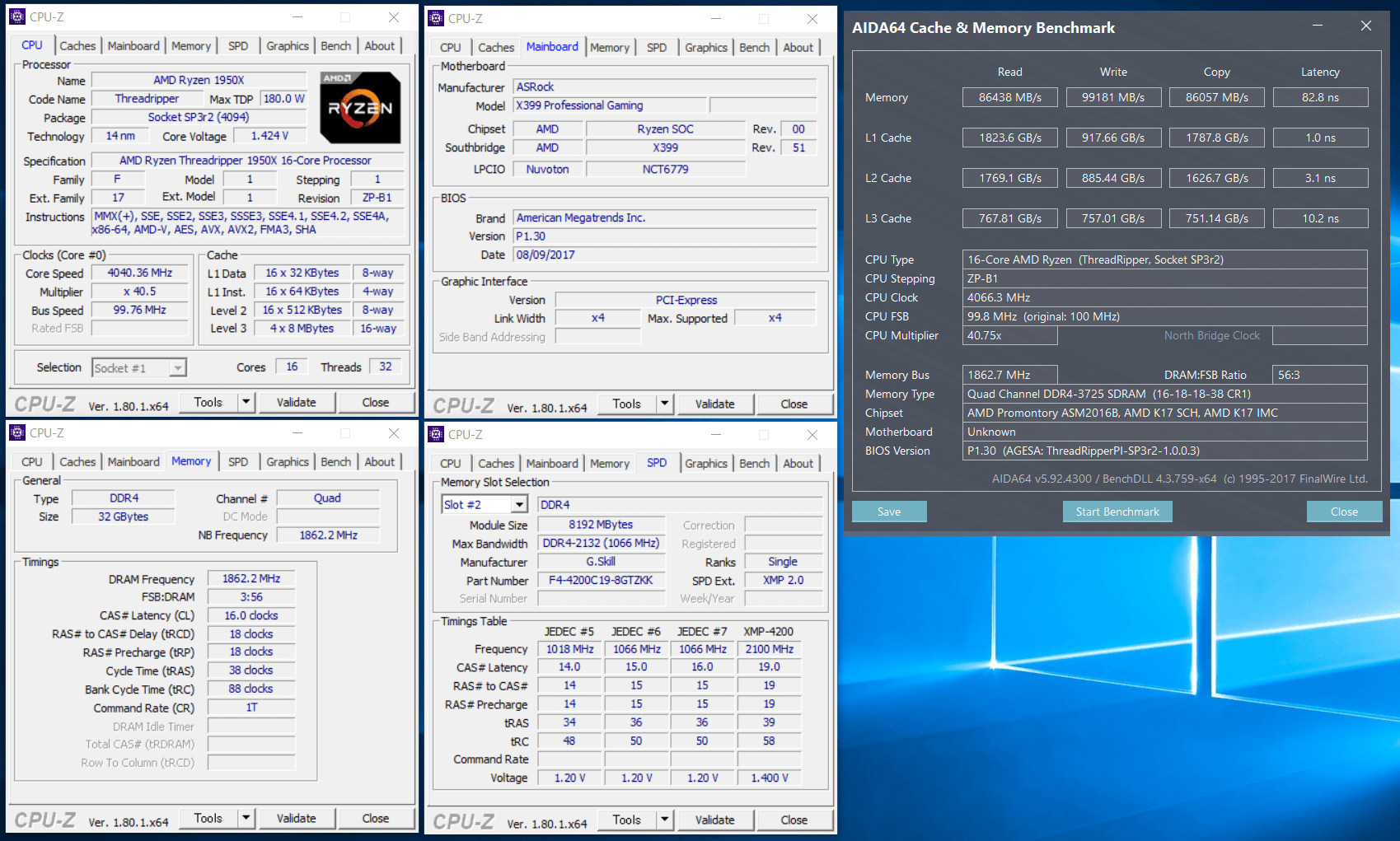Screen dimensions: 1400x841
Task: Click the Tools button in CPU window
Action: click(x=208, y=402)
